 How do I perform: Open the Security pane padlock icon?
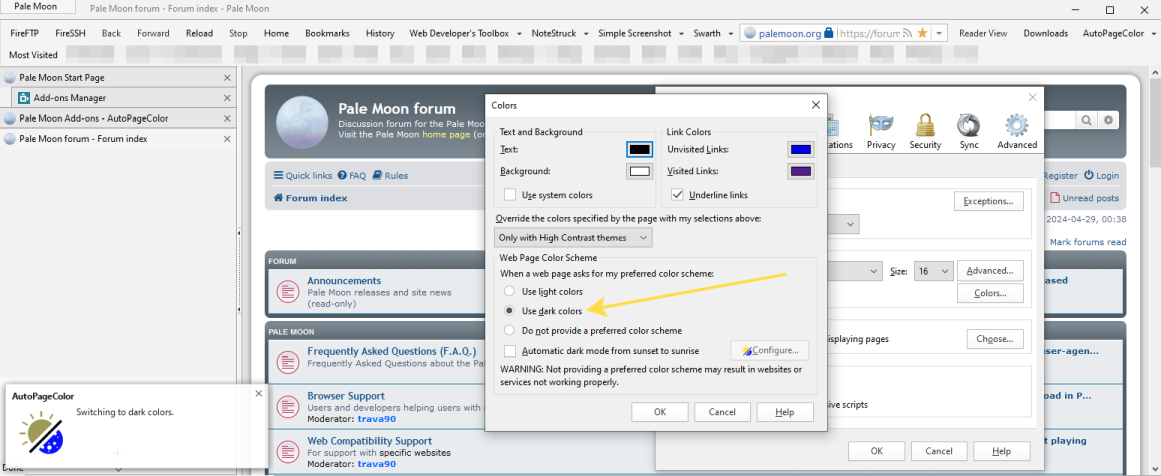(925, 125)
